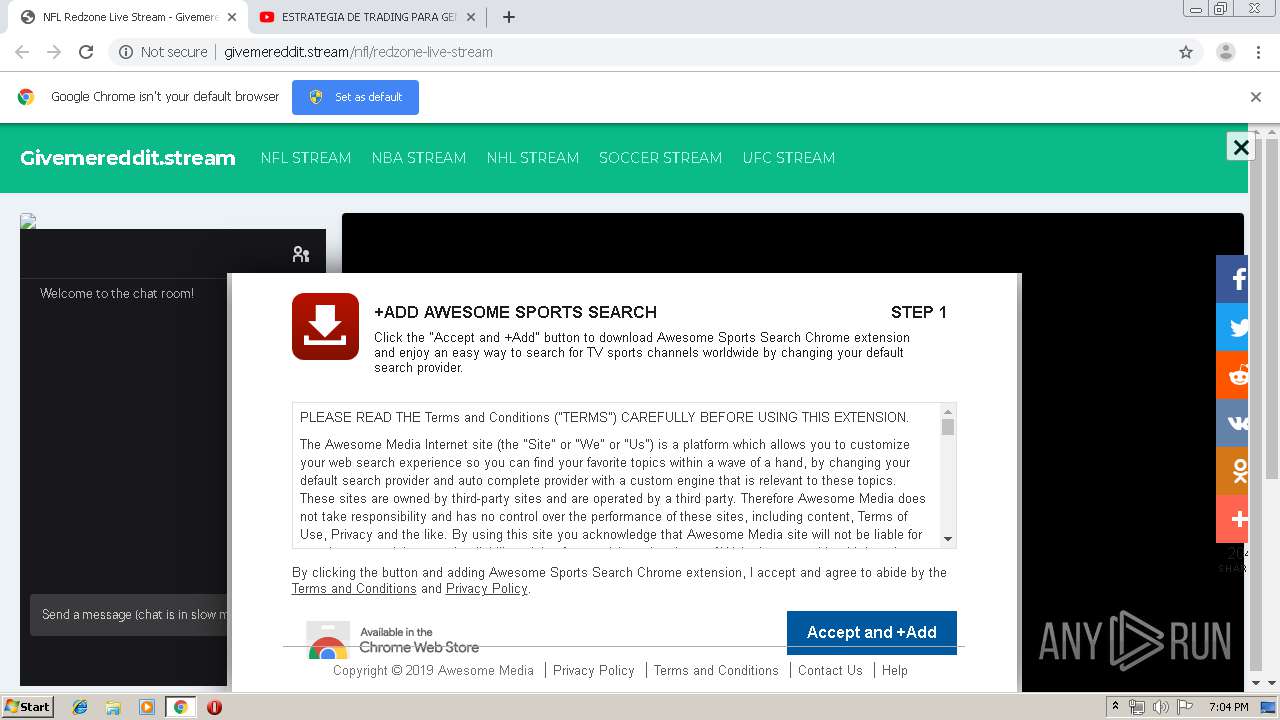Click the VK share icon
The width and height of the screenshot is (1280, 720).
[1232, 423]
